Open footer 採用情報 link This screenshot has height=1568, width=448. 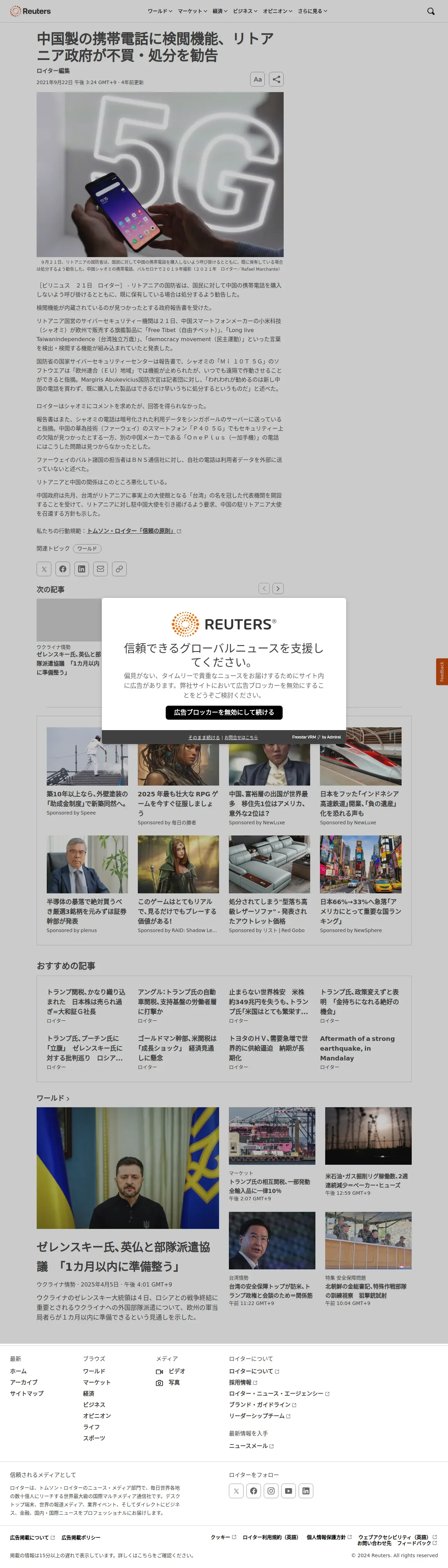point(243,1382)
